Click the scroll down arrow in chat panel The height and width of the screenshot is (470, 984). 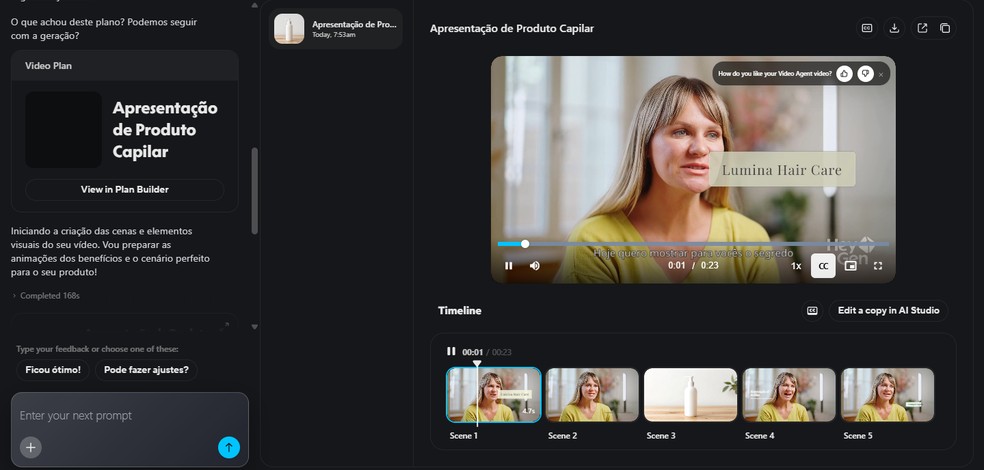254,327
